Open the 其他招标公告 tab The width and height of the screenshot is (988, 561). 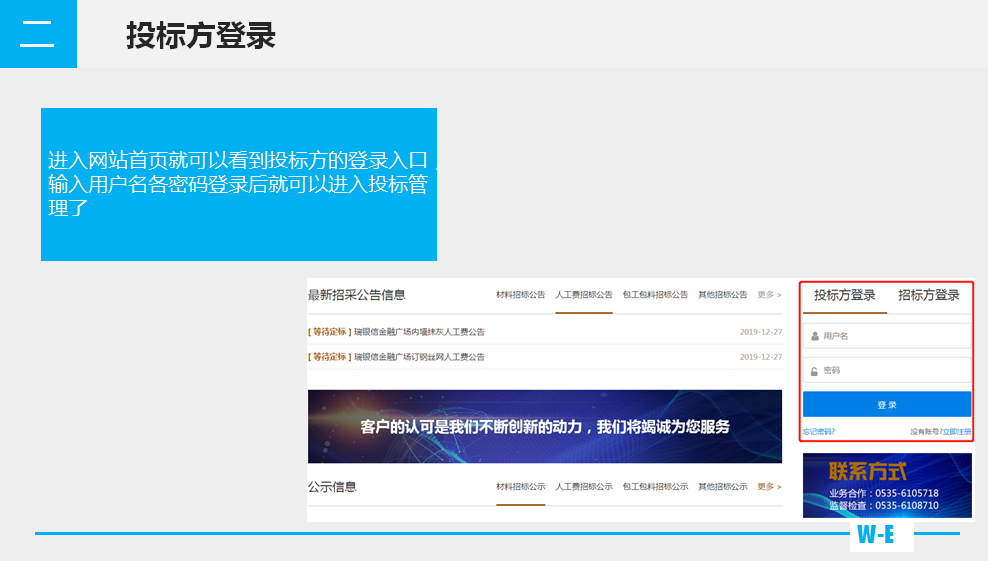(722, 295)
